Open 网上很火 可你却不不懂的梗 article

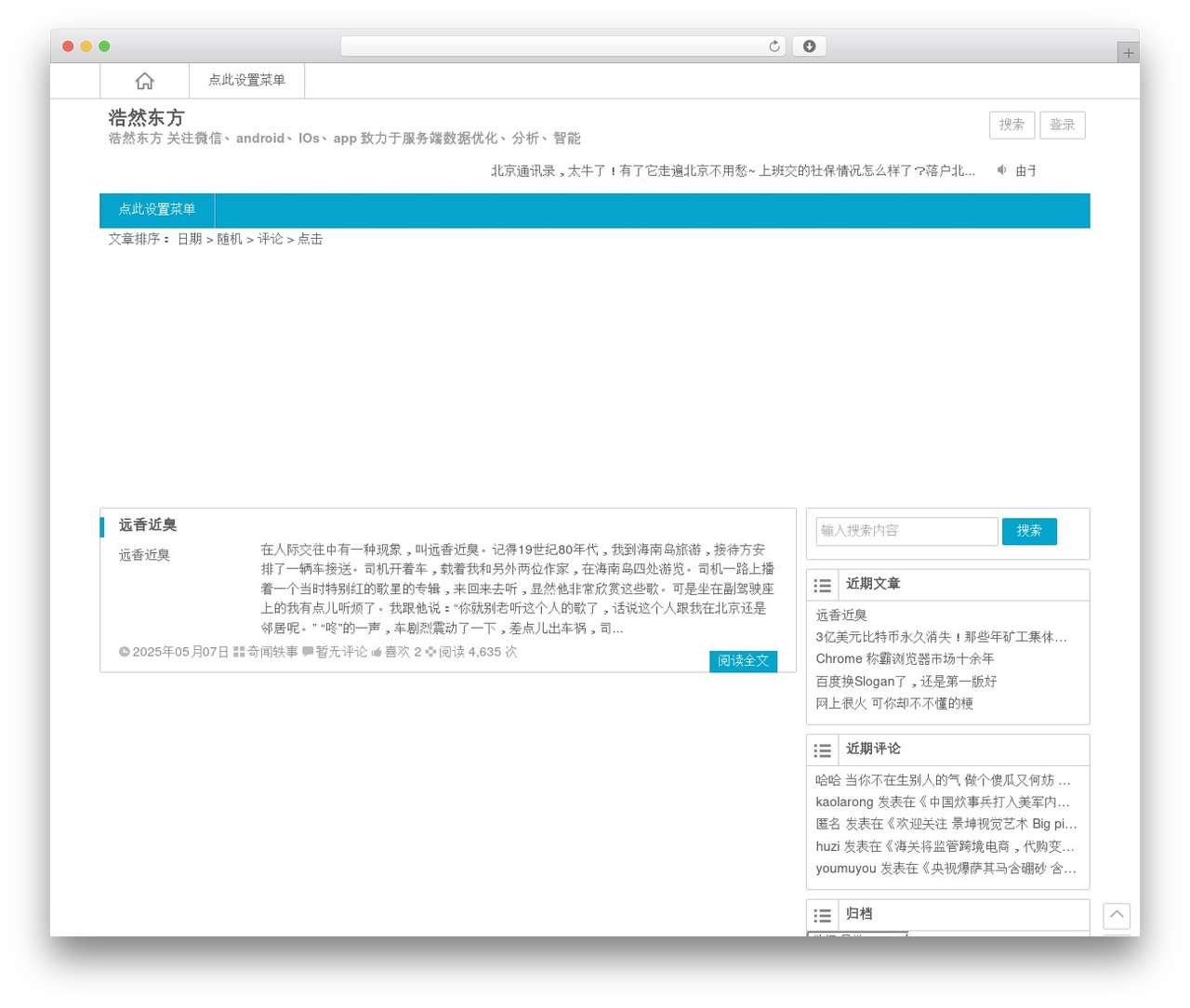pyautogui.click(x=894, y=704)
